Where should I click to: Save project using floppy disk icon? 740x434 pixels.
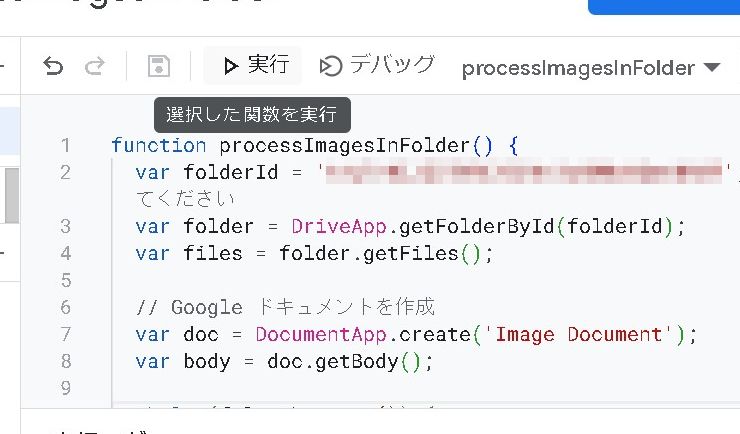tap(158, 67)
